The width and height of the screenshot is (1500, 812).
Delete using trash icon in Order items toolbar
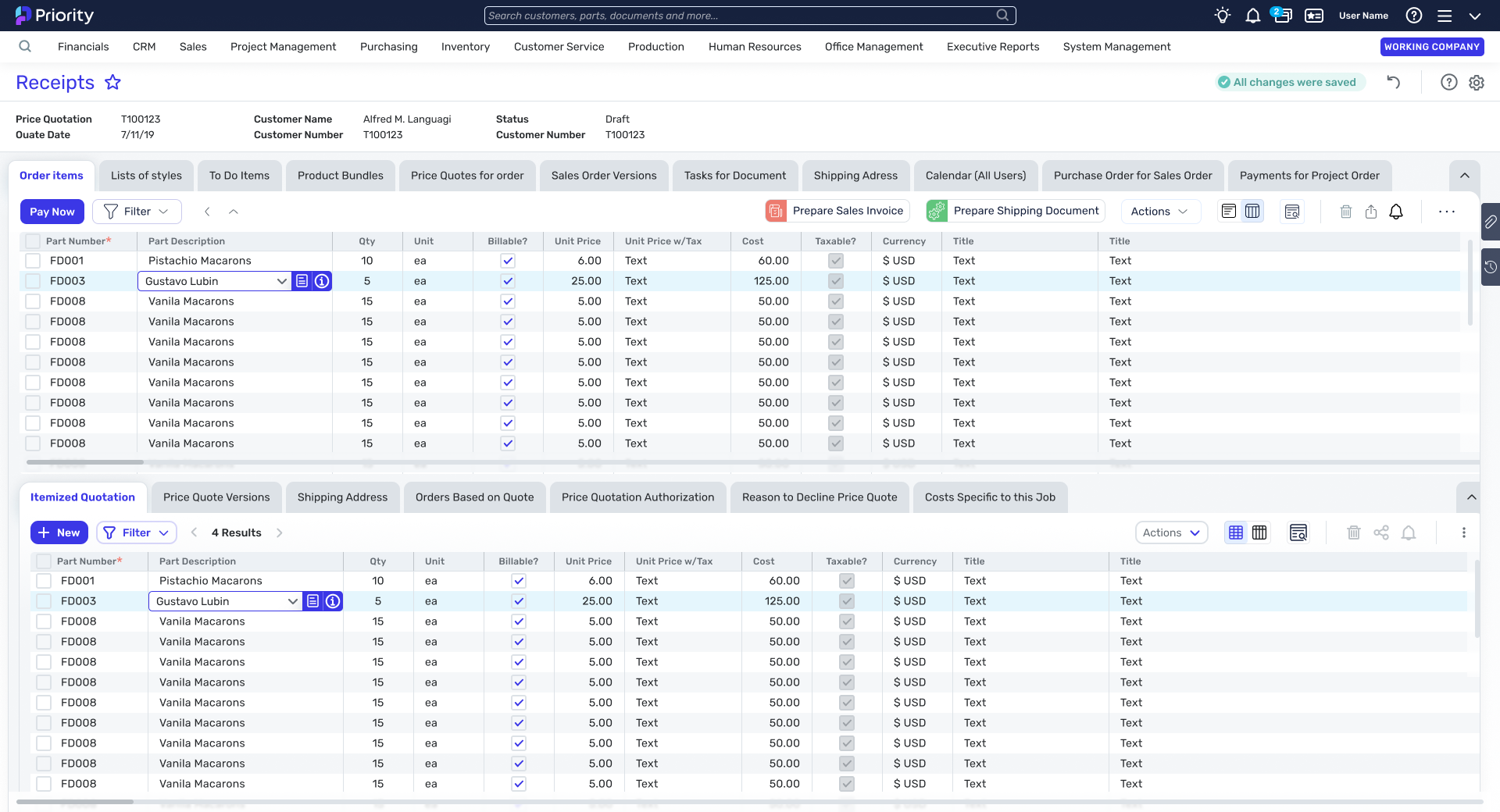tap(1345, 212)
